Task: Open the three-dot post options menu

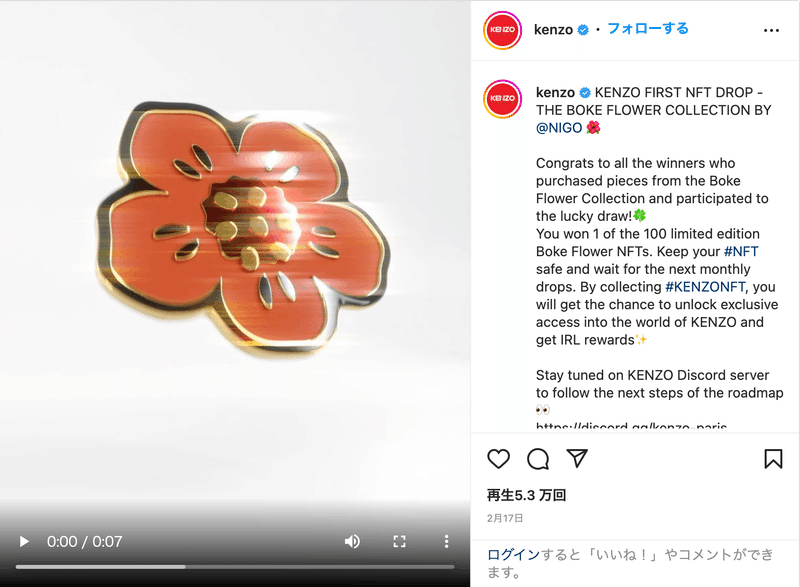Action: tap(771, 31)
